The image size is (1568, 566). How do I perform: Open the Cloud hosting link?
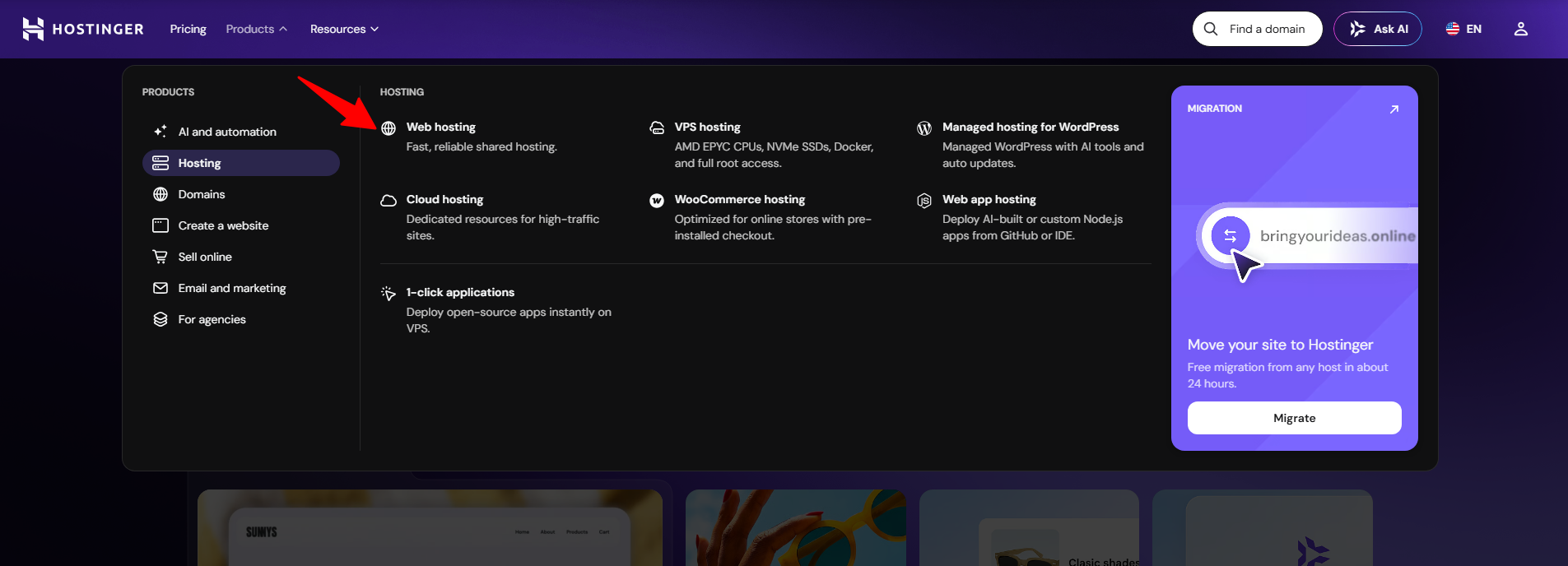pyautogui.click(x=444, y=199)
